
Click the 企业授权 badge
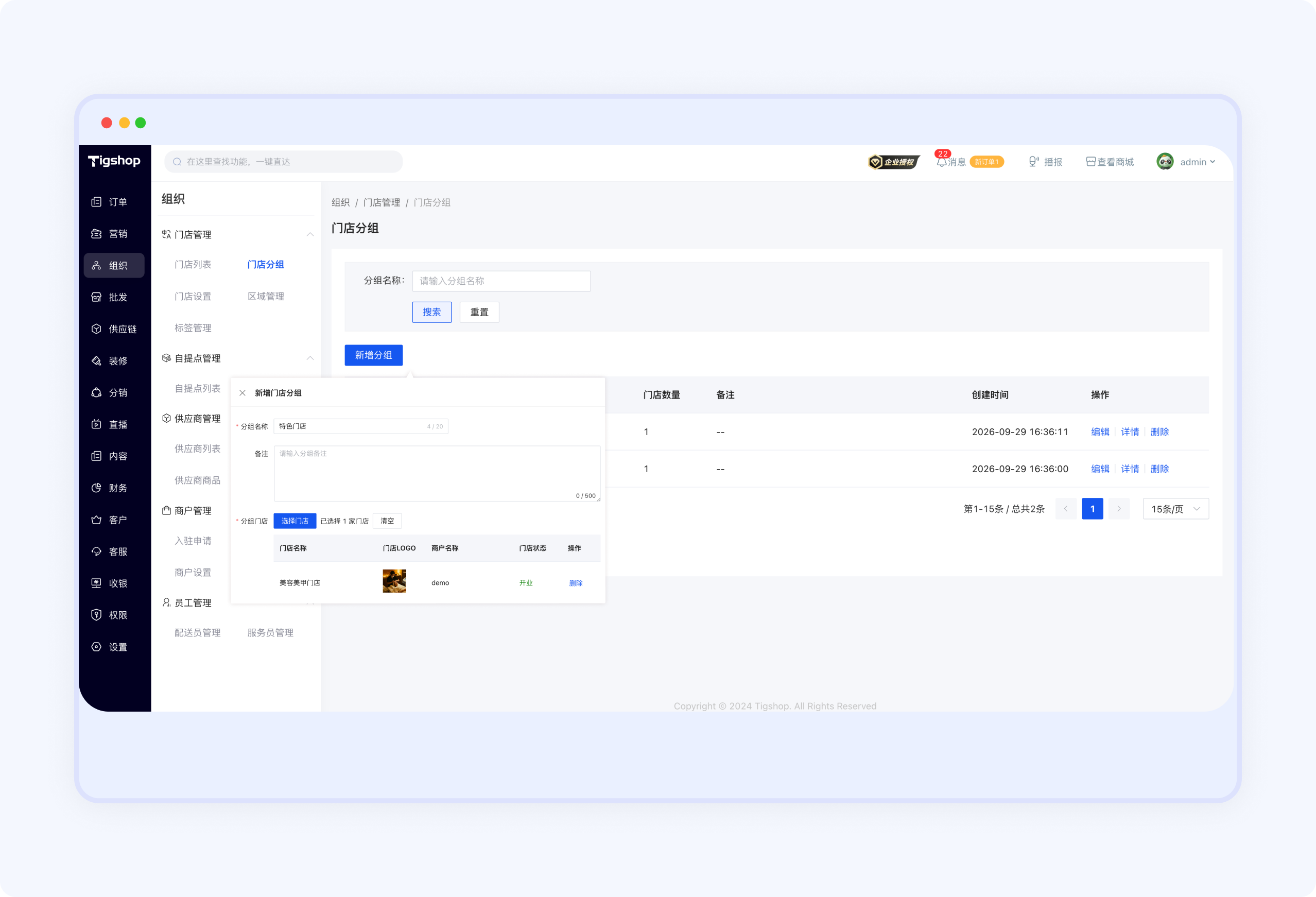tap(894, 162)
